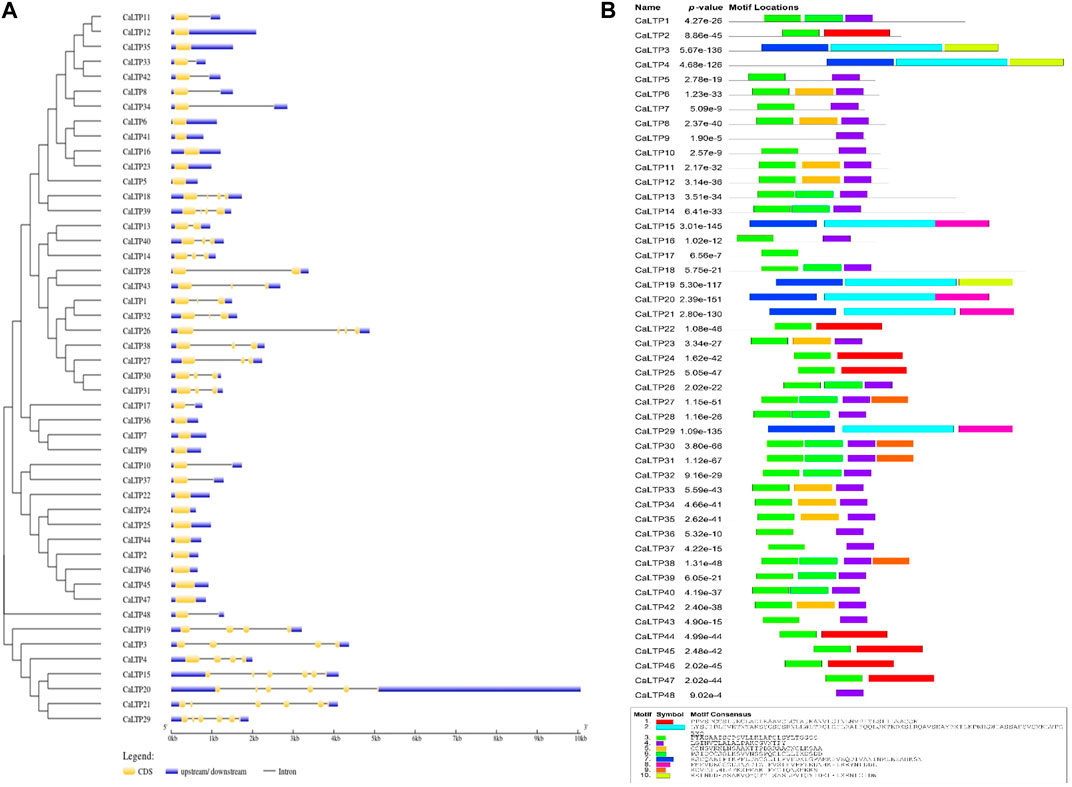Click CaLTP34 in the panel A tree
Image resolution: width=1072 pixels, height=787 pixels.
(x=137, y=107)
